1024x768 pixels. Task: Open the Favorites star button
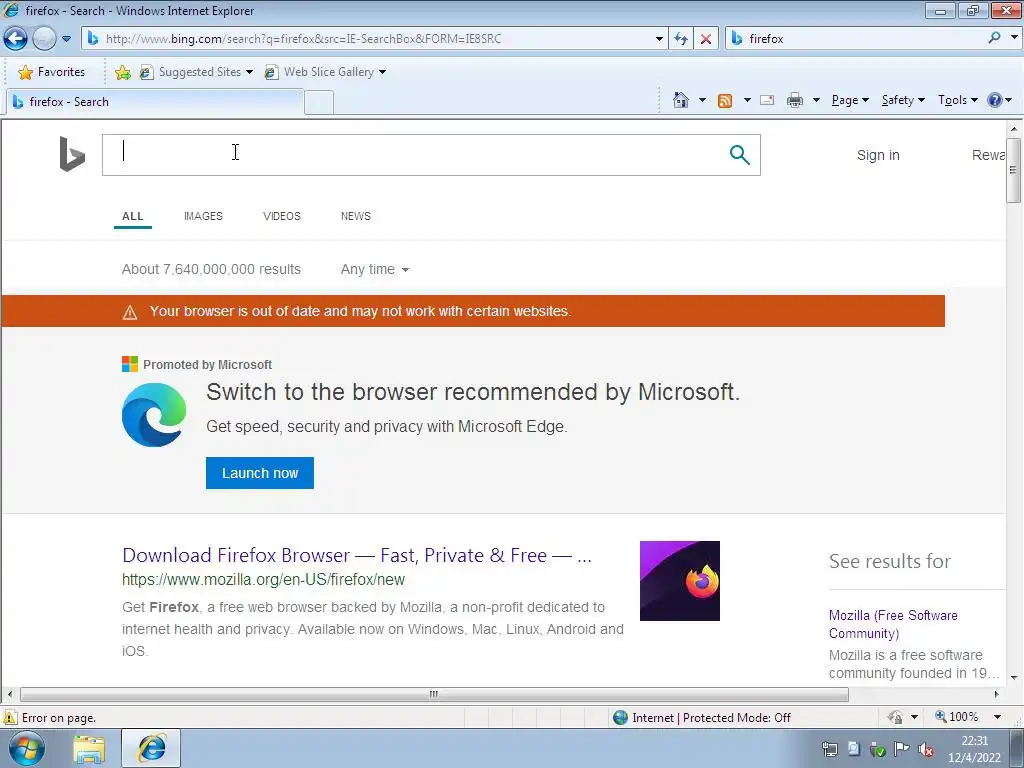(x=52, y=72)
